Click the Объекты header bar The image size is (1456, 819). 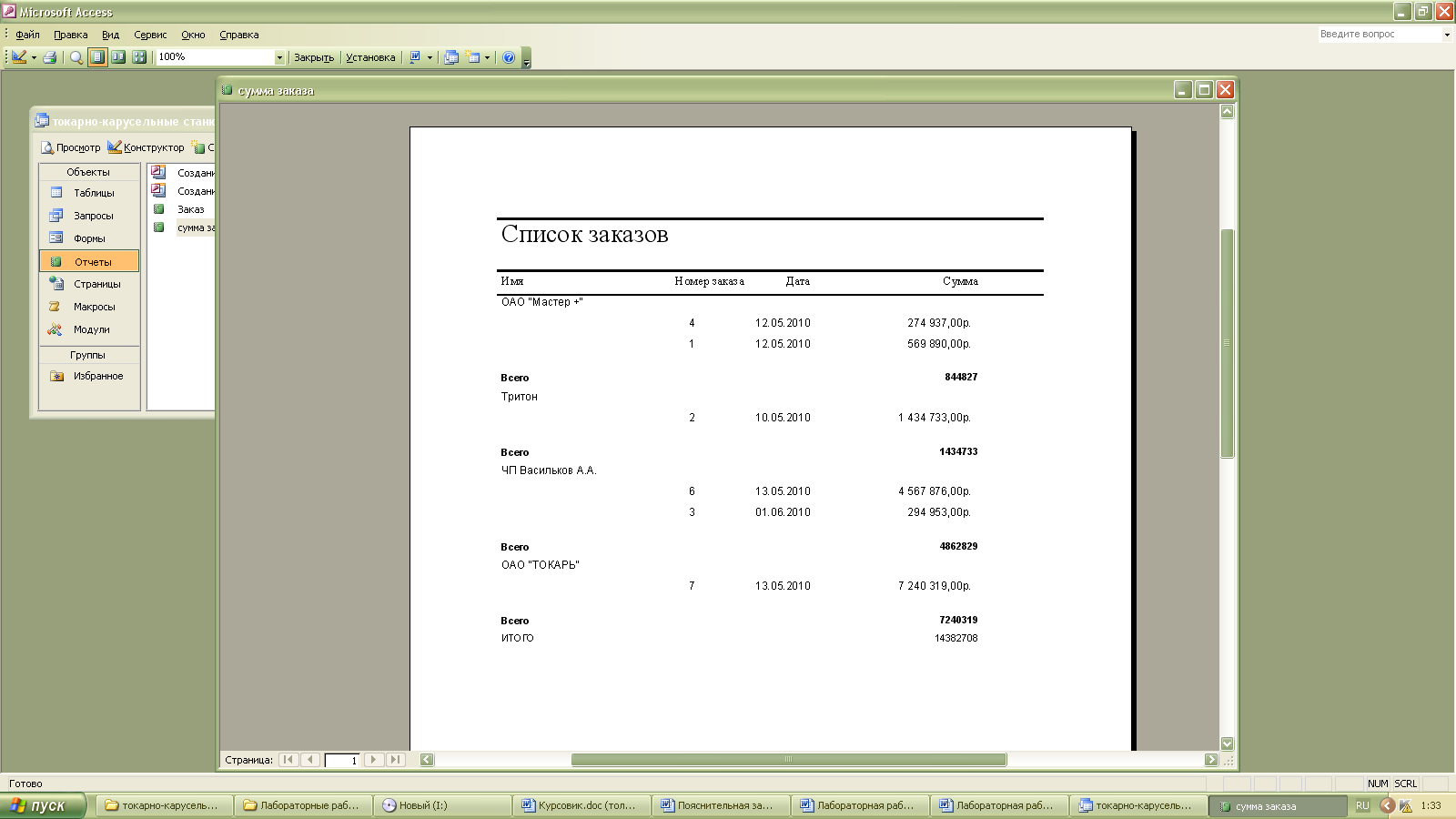pos(89,172)
